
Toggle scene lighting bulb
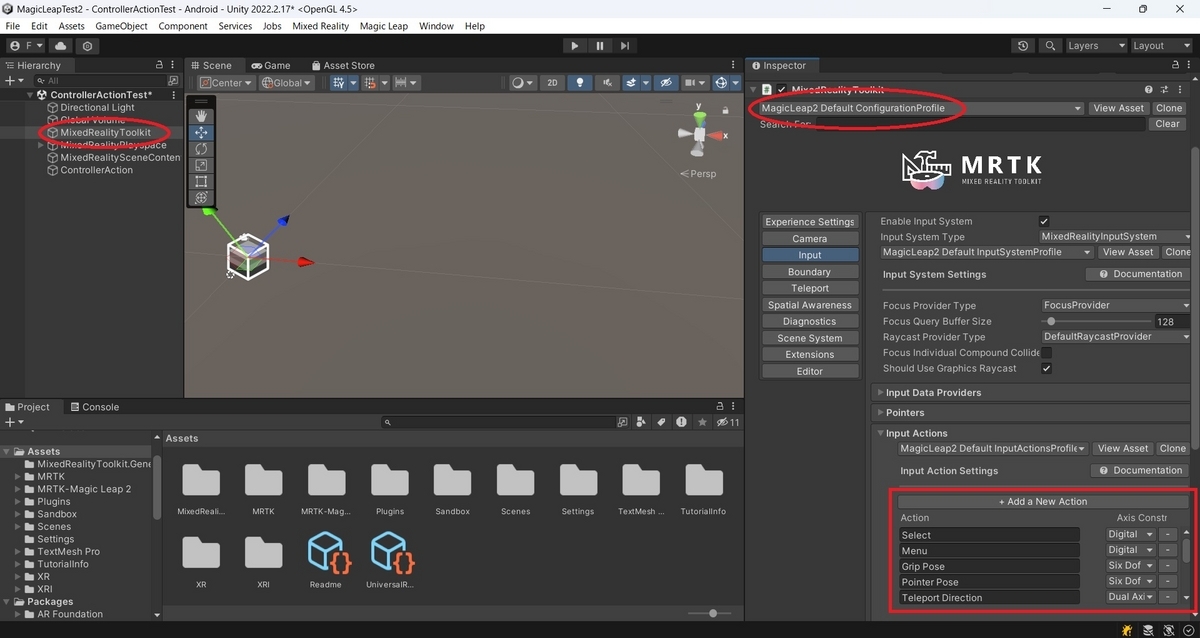click(x=581, y=83)
